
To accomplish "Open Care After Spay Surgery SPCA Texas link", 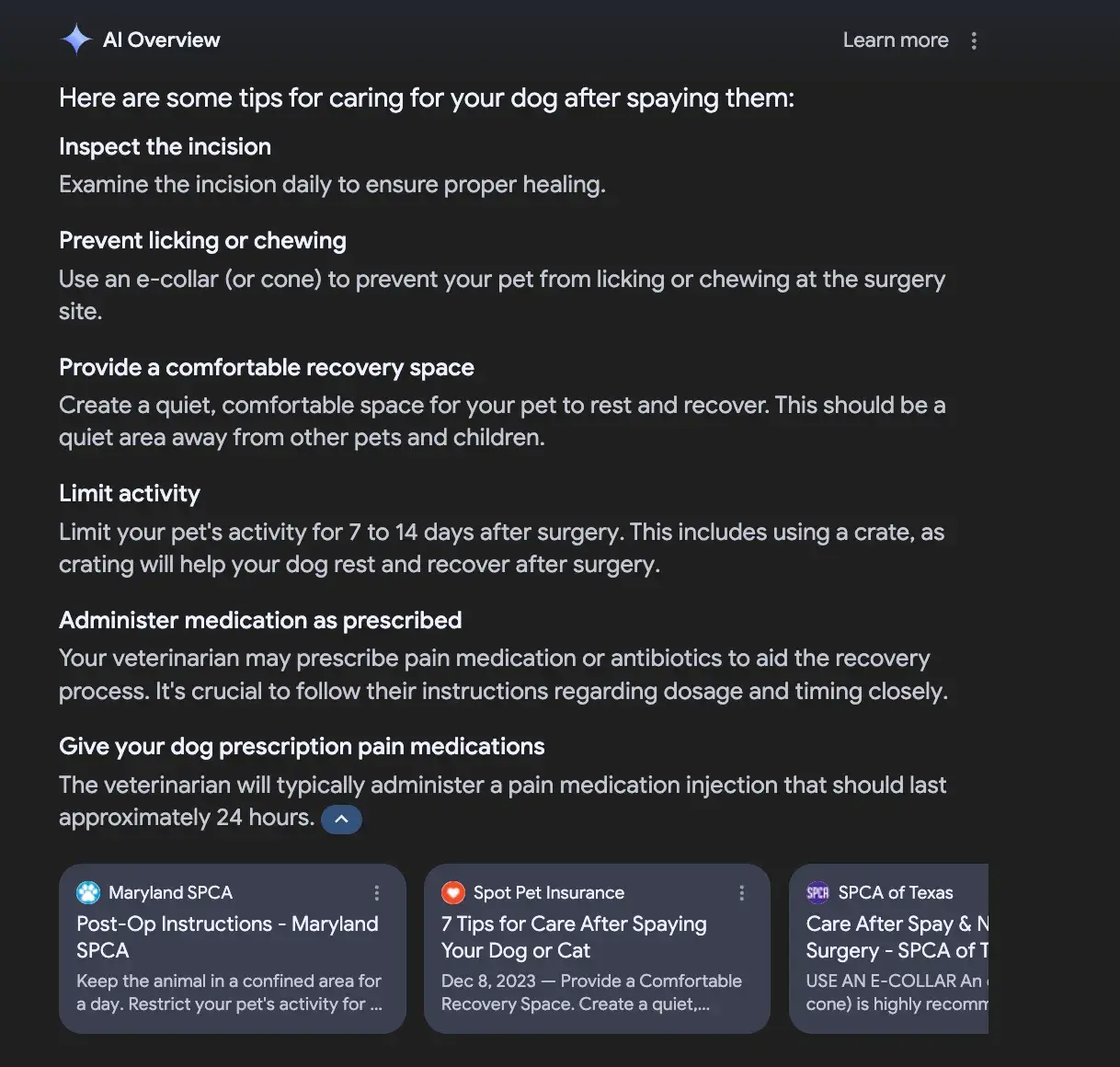I will [x=897, y=936].
